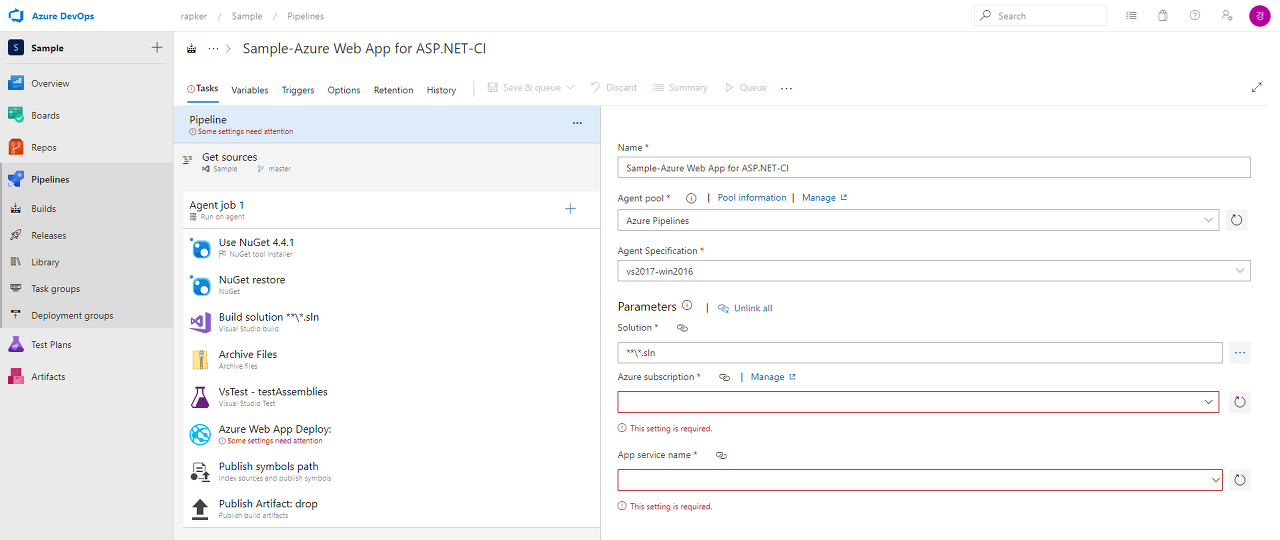1280x540 pixels.
Task: Open the Save & queue dropdown
Action: (531, 88)
